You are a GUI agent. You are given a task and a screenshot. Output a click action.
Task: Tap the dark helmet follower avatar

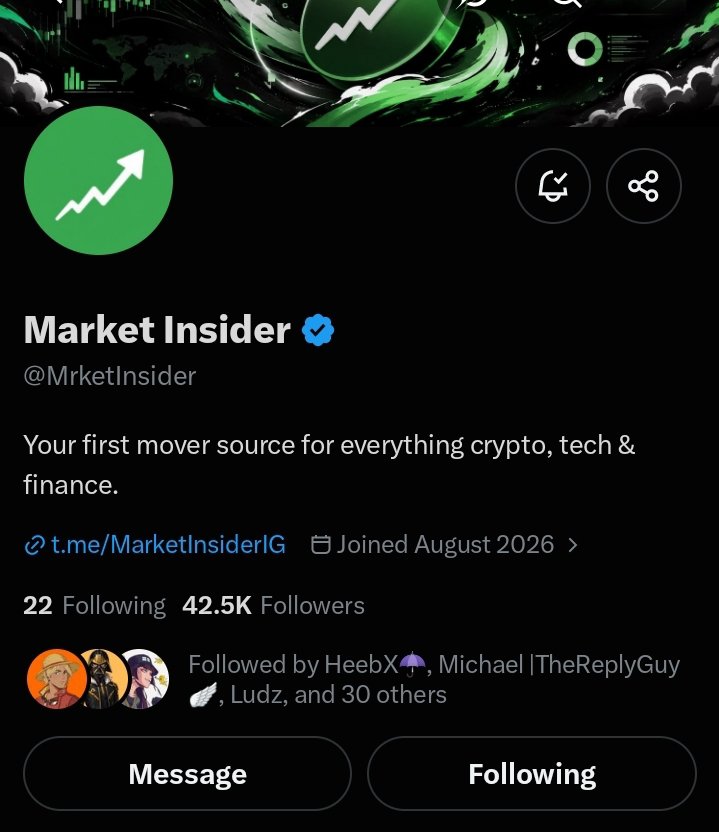pyautogui.click(x=103, y=679)
